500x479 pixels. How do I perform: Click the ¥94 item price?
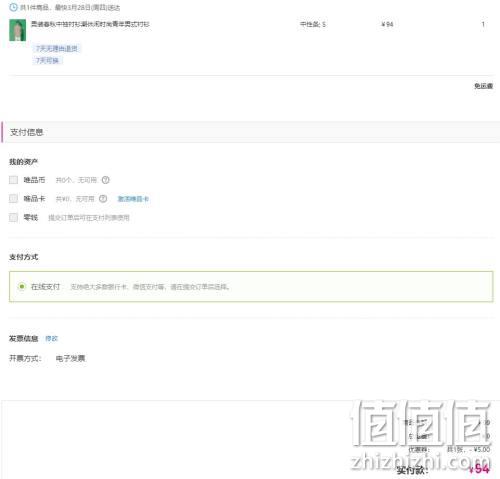[387, 24]
